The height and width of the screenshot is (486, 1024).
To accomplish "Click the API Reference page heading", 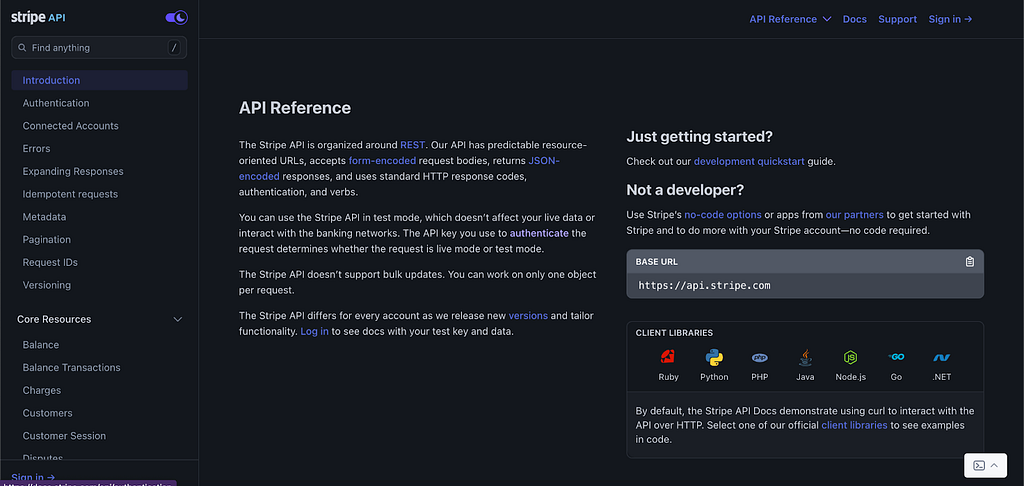I will [295, 108].
